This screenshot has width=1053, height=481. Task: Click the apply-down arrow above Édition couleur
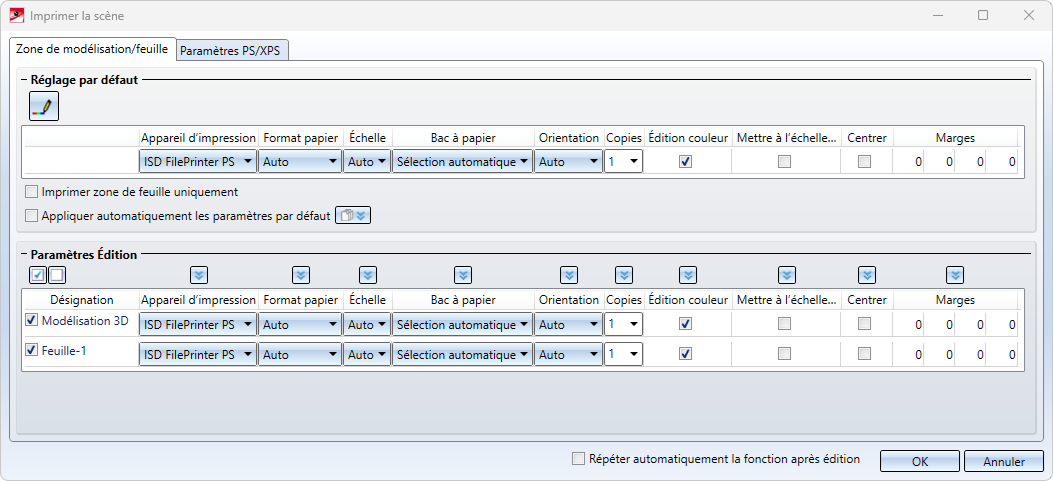pyautogui.click(x=687, y=274)
